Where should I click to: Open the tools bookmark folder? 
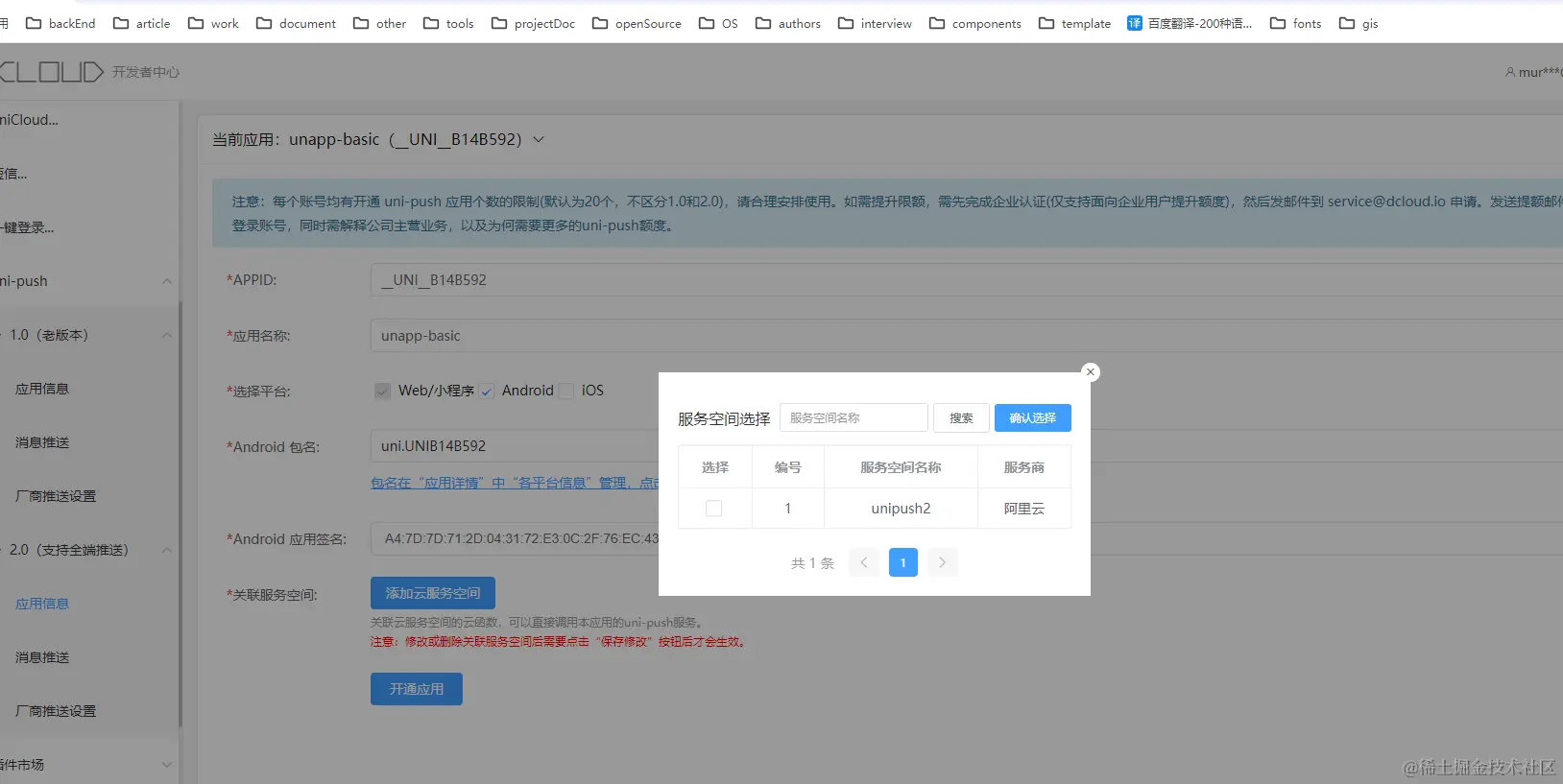coord(448,23)
